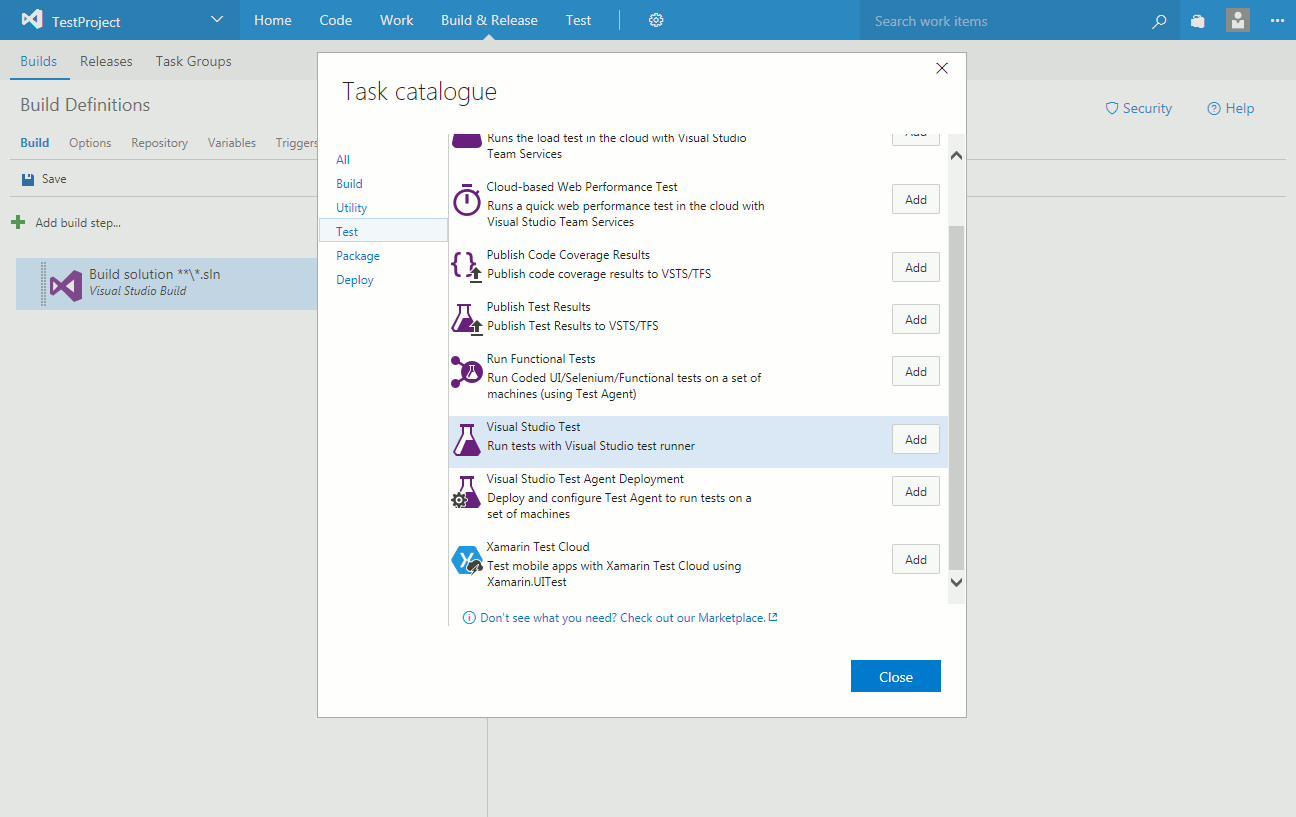The width and height of the screenshot is (1296, 817).
Task: Click the Visual Studio Test flask icon
Action: (x=466, y=441)
